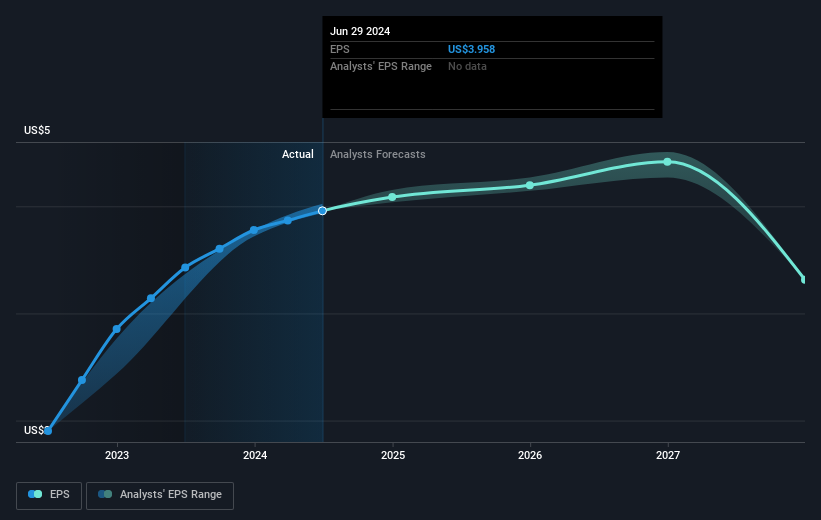Click the 2027 x-axis label

coord(668,455)
